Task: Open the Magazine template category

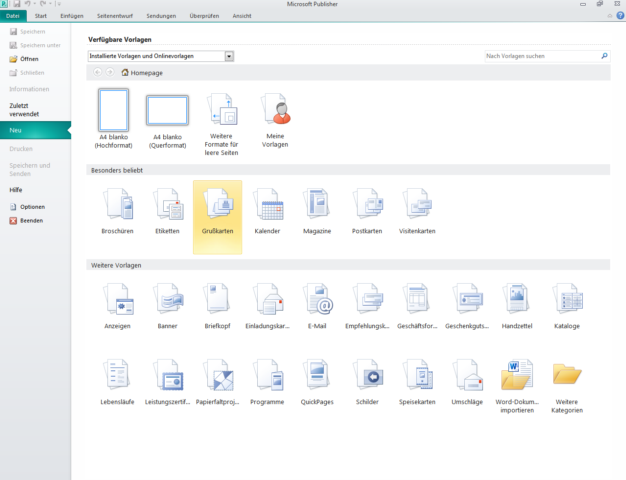Action: coord(317,212)
